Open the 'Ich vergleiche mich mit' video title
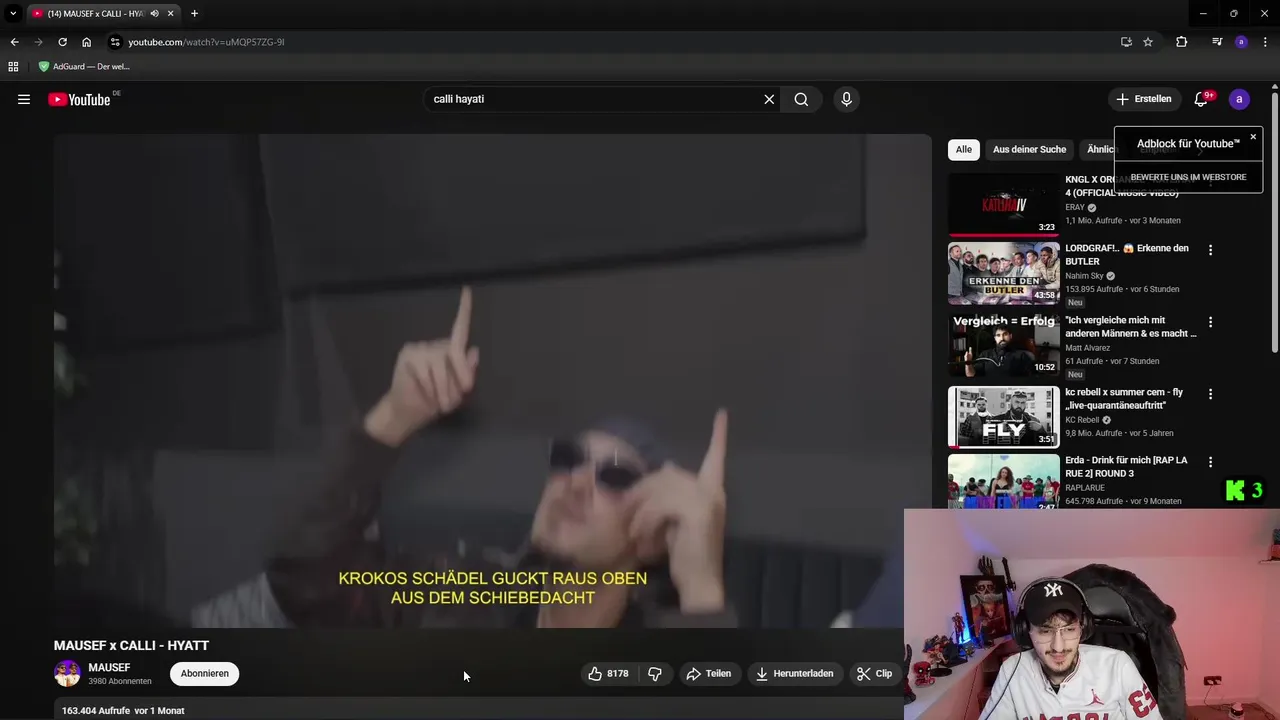Image resolution: width=1280 pixels, height=720 pixels. coord(1130,327)
